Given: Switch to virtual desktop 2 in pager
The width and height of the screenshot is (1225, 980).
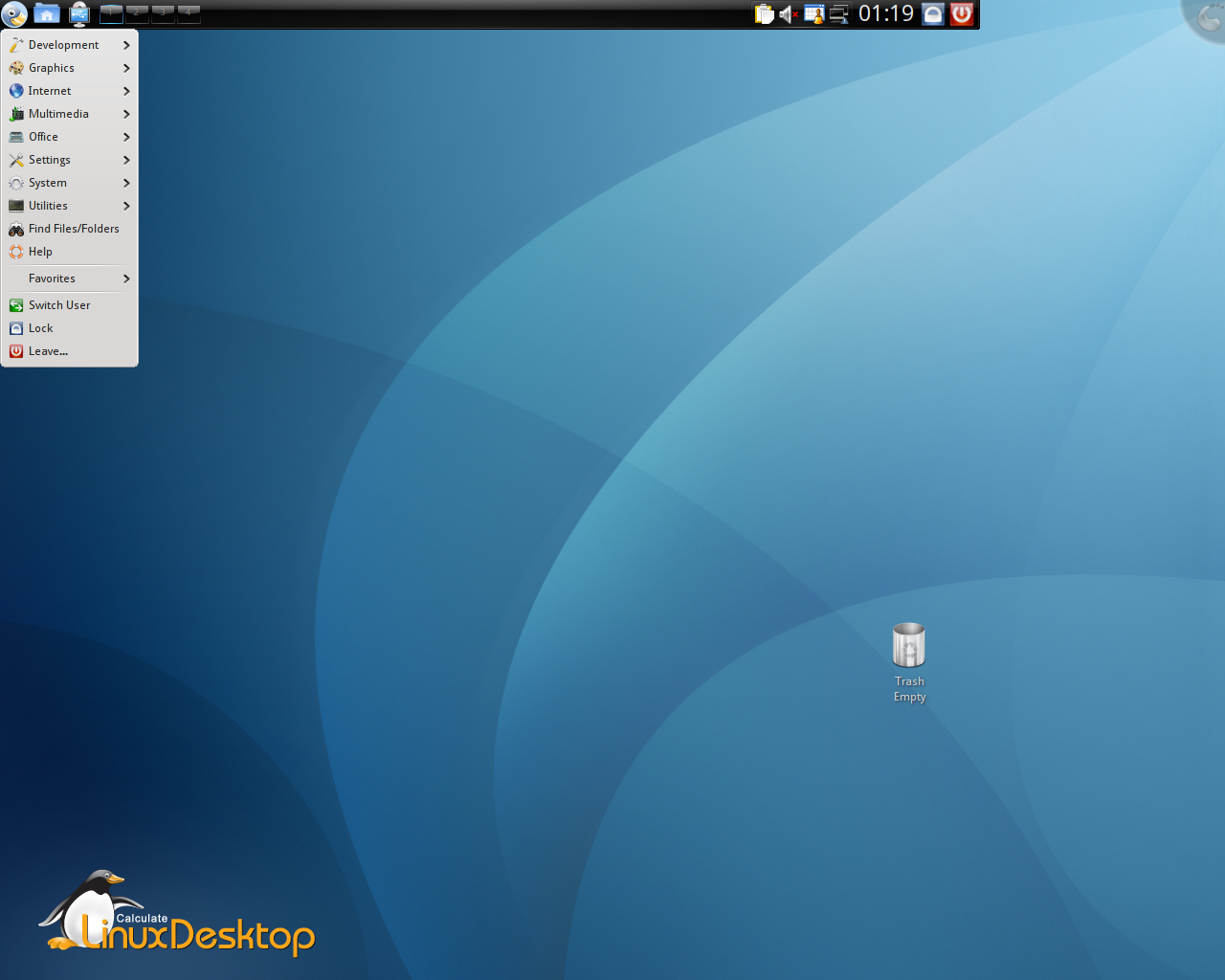Looking at the screenshot, I should [137, 13].
